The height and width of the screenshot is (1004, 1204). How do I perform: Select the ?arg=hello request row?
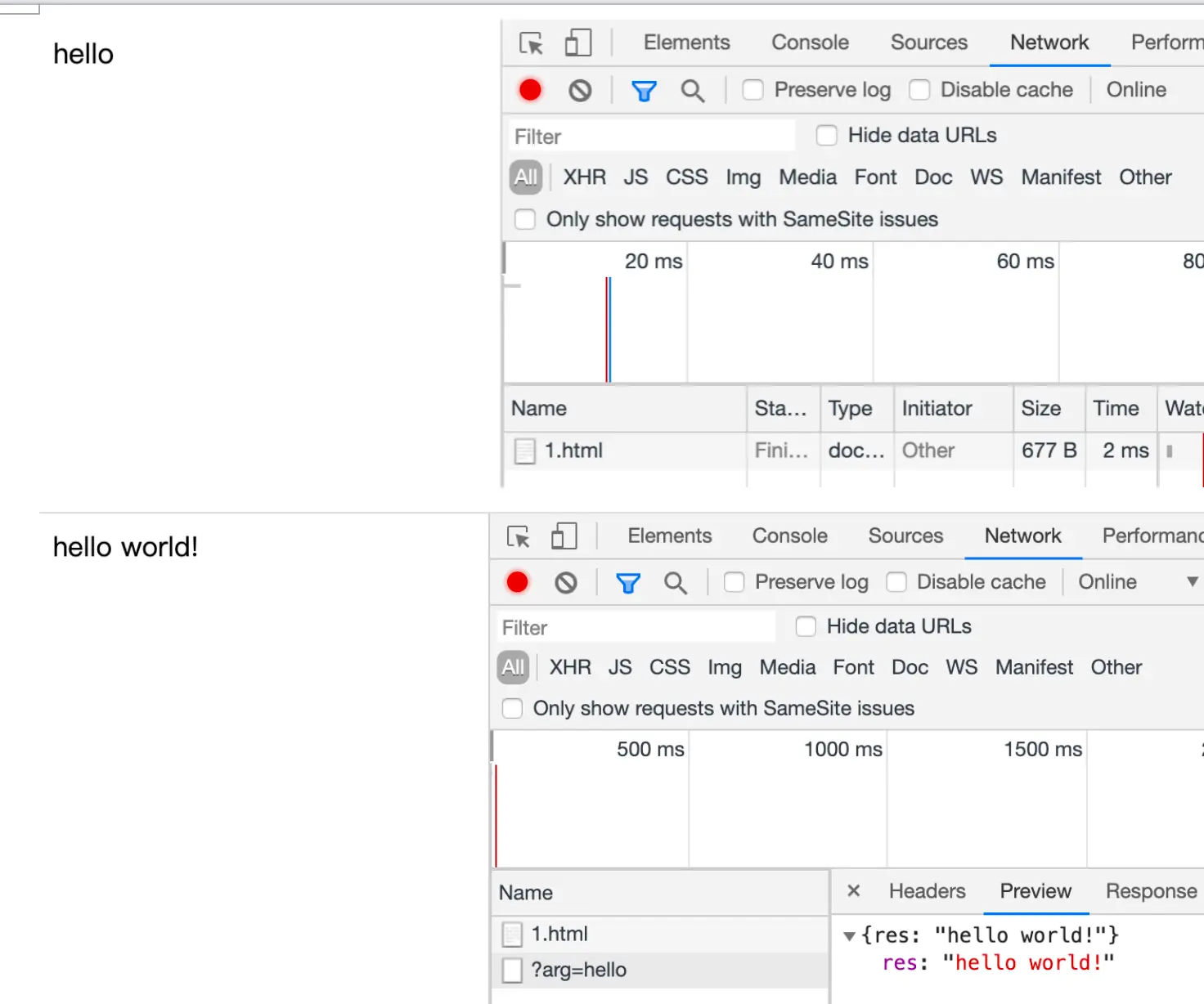[660, 970]
